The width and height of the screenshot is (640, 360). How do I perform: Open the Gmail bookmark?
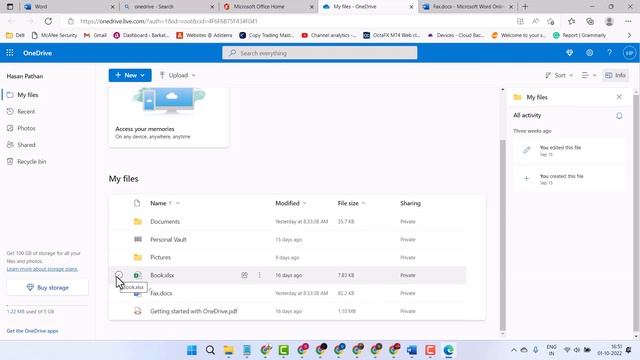pos(95,36)
